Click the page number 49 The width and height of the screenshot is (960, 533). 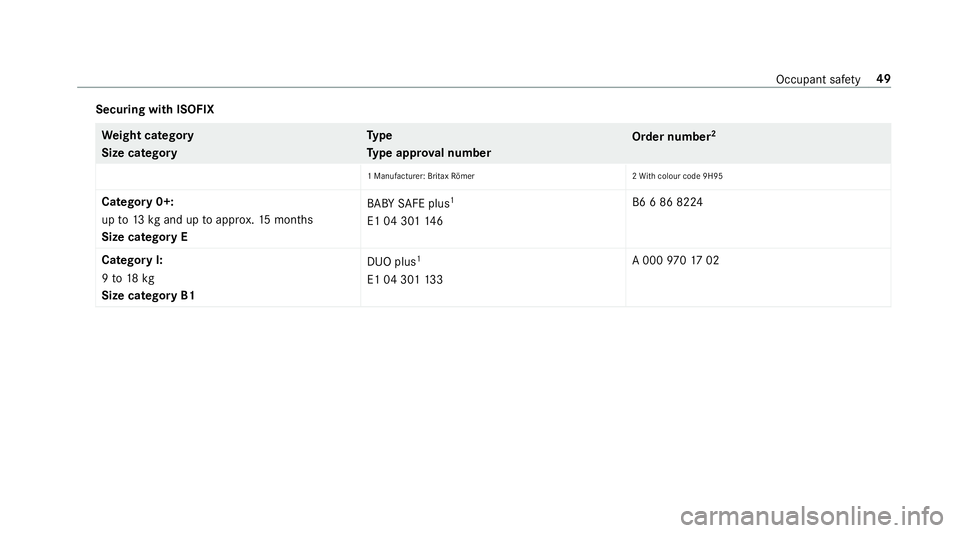(x=883, y=79)
